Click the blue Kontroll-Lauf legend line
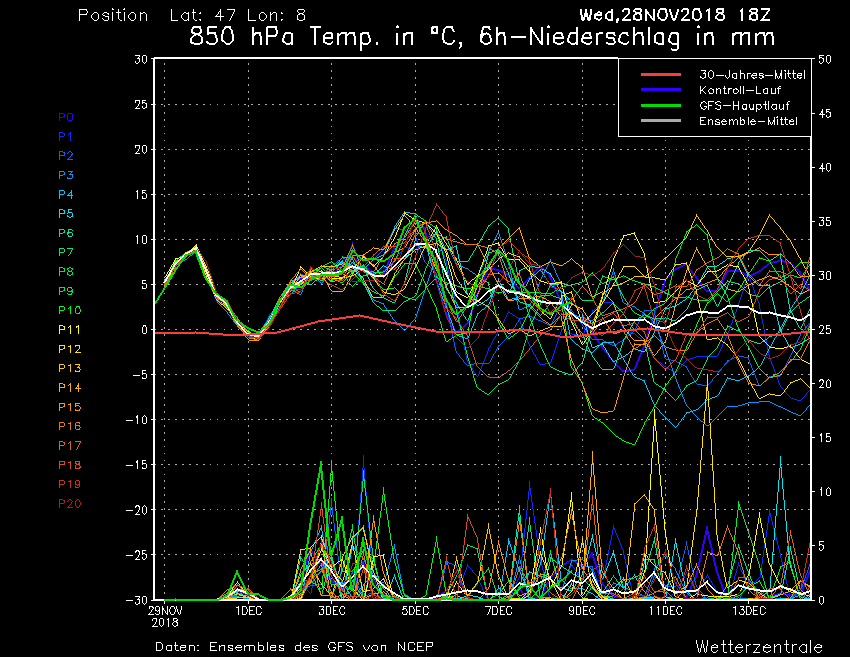Image resolution: width=850 pixels, height=657 pixels. (660, 90)
